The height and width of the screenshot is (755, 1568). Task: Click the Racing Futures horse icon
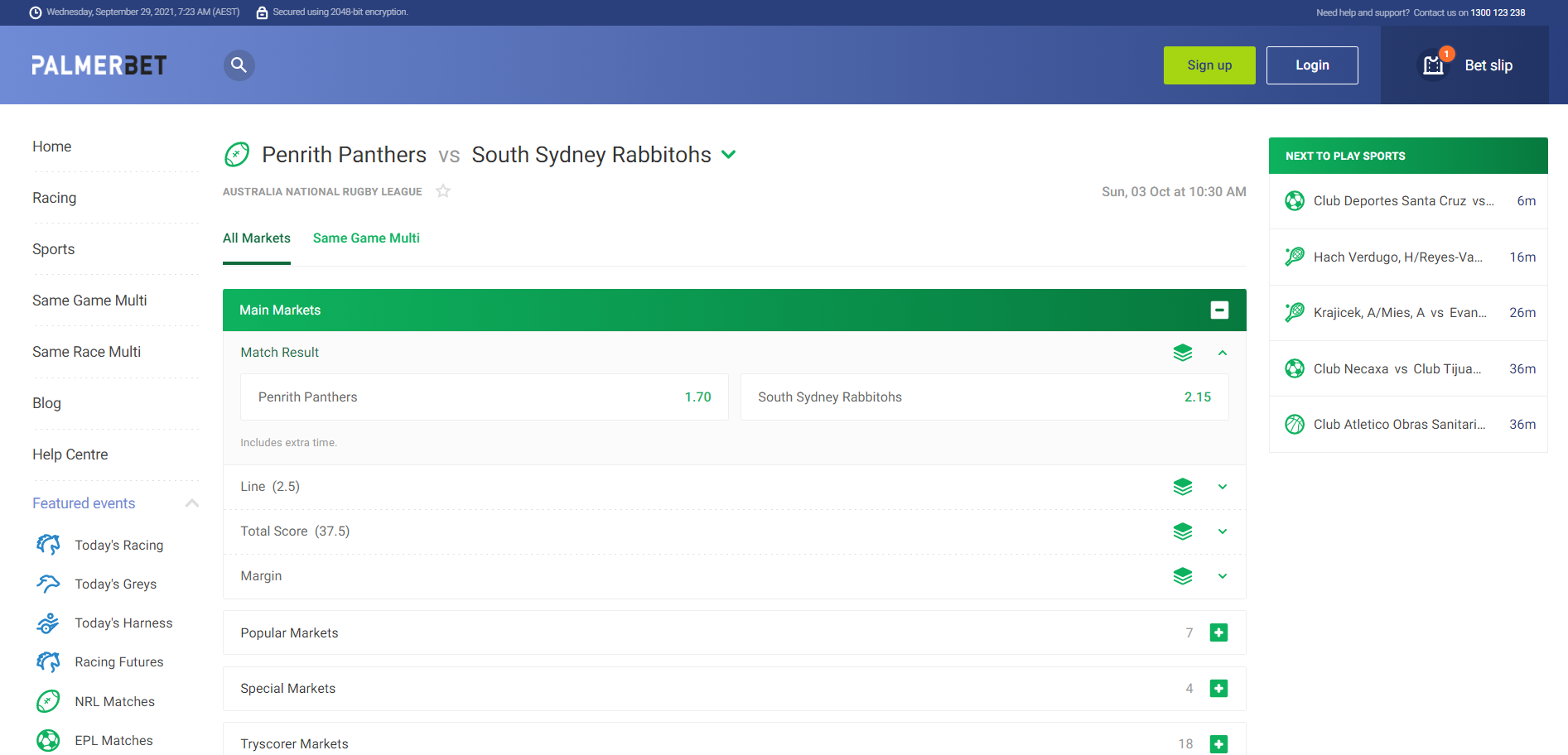48,661
